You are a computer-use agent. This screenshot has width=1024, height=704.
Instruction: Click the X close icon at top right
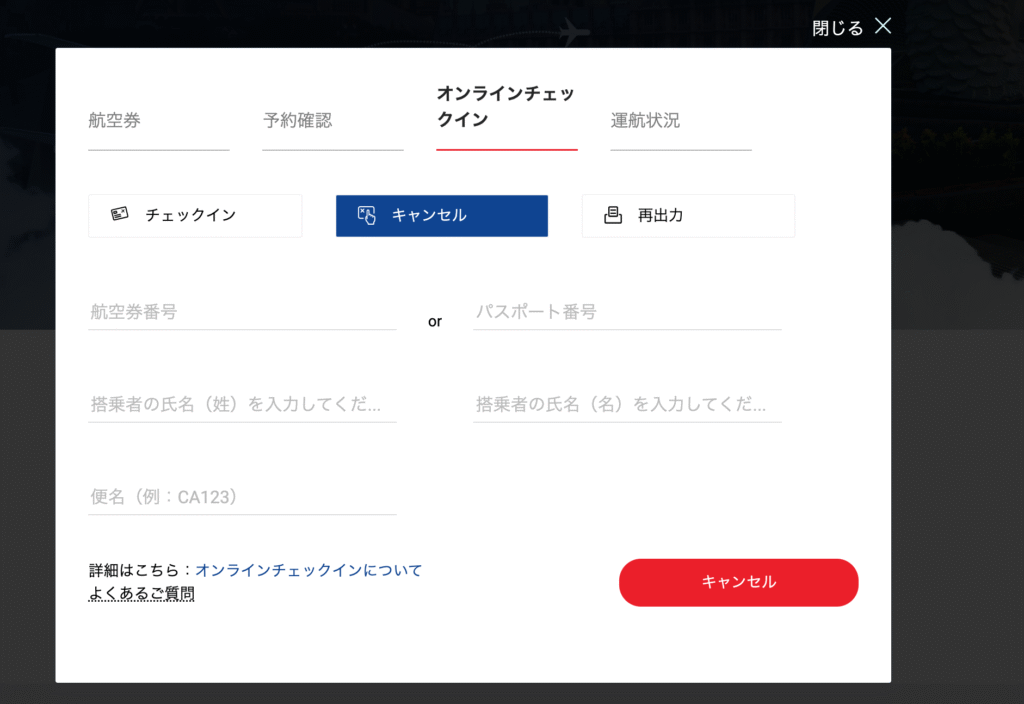coord(883,26)
